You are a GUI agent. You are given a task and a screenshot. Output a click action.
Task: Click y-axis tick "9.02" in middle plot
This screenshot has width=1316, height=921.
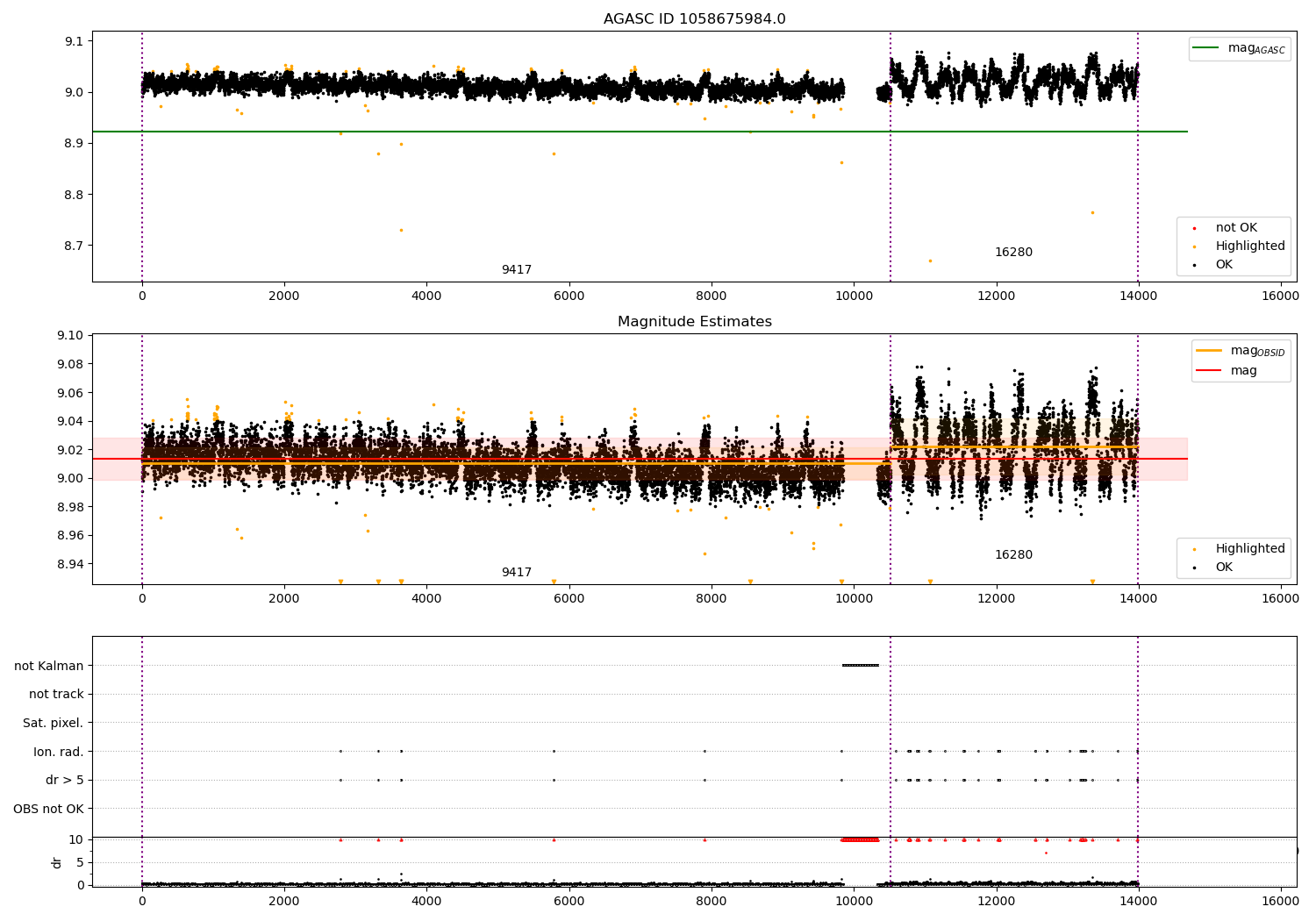[x=70, y=450]
